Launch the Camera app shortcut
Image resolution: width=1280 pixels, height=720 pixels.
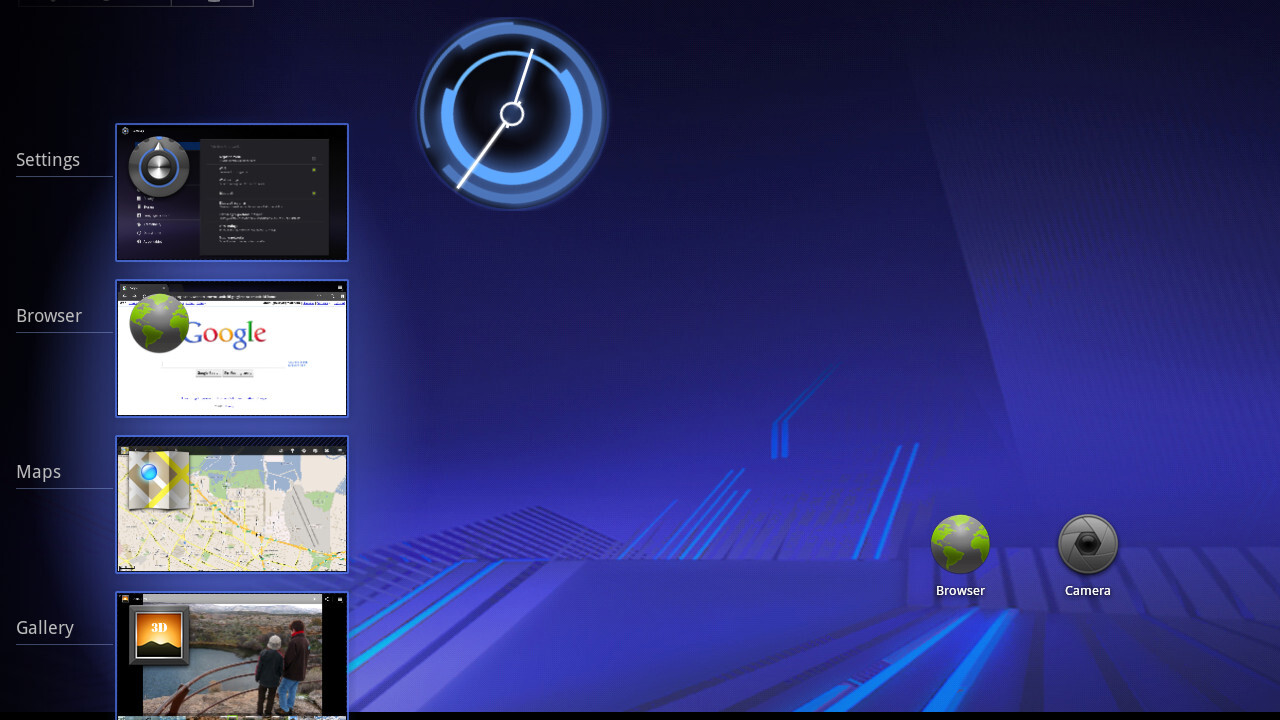[x=1087, y=545]
